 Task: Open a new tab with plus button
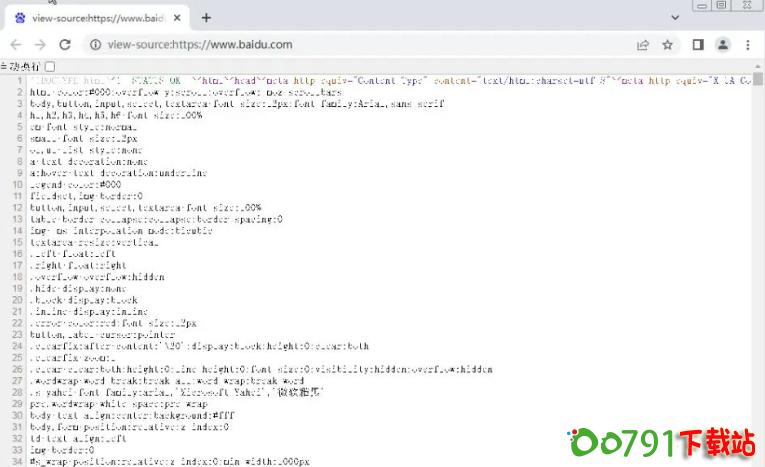tap(206, 18)
